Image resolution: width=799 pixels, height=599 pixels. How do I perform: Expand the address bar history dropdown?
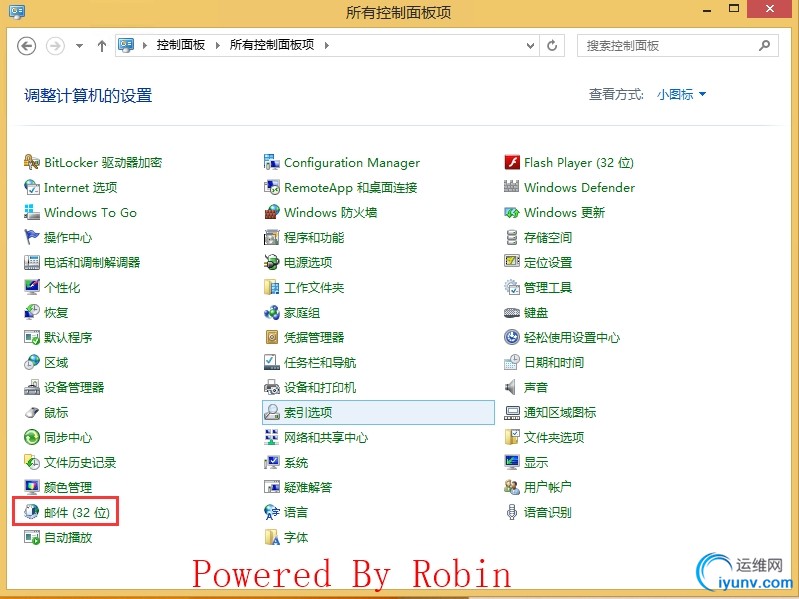tap(530, 46)
